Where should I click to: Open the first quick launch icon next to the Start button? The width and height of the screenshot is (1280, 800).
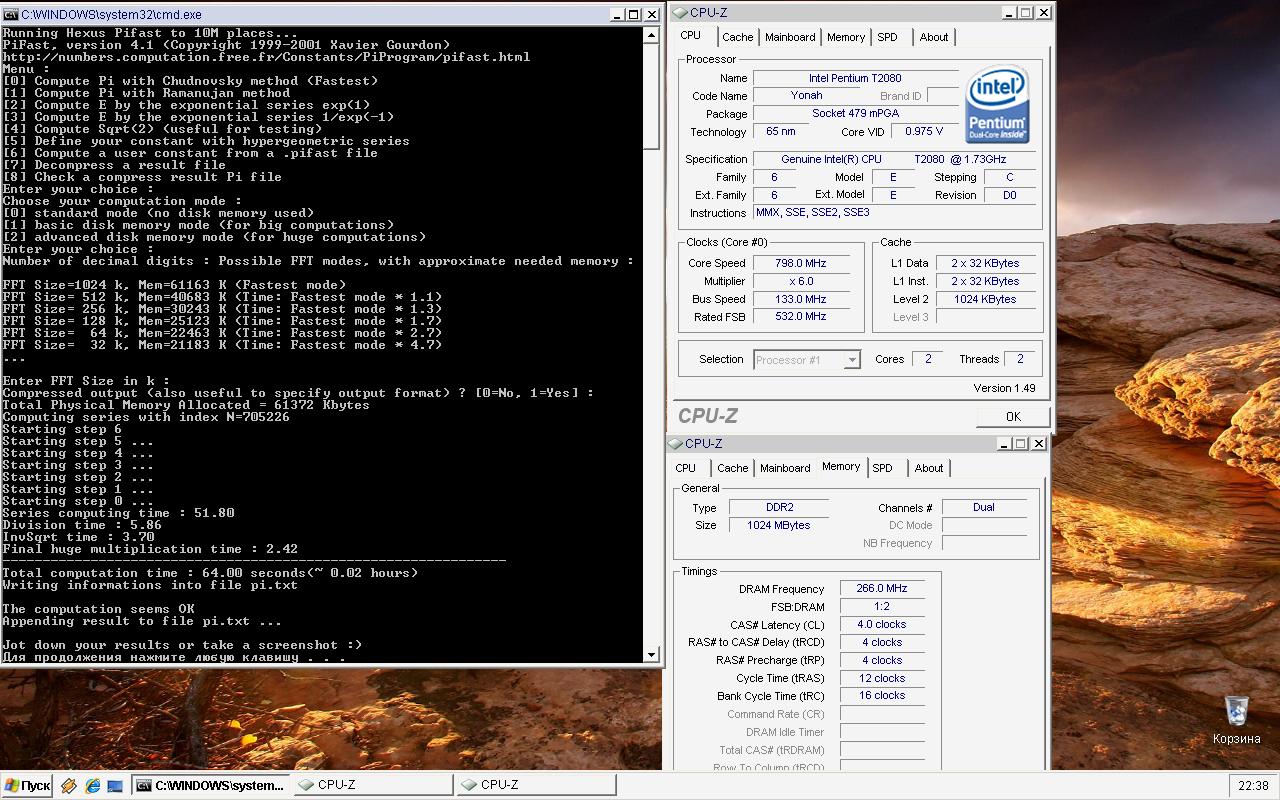70,786
